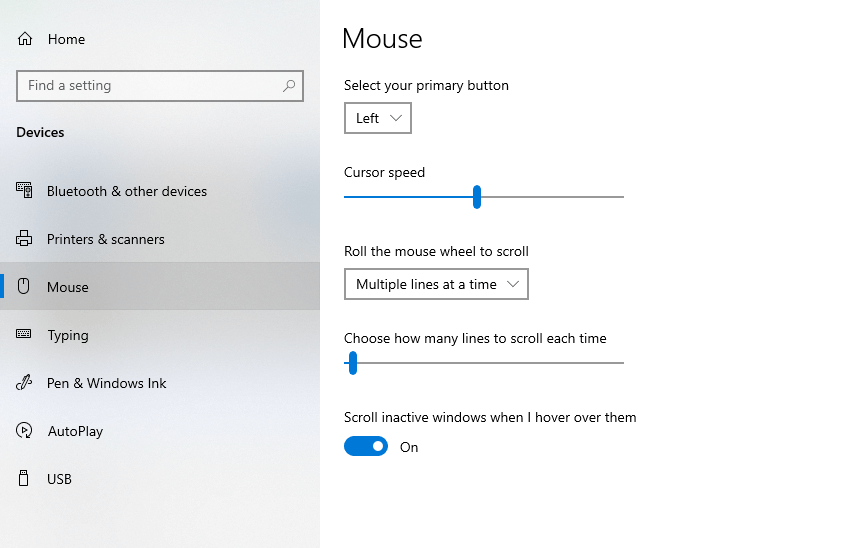Click the Home house icon
This screenshot has width=842, height=548.
pos(25,39)
